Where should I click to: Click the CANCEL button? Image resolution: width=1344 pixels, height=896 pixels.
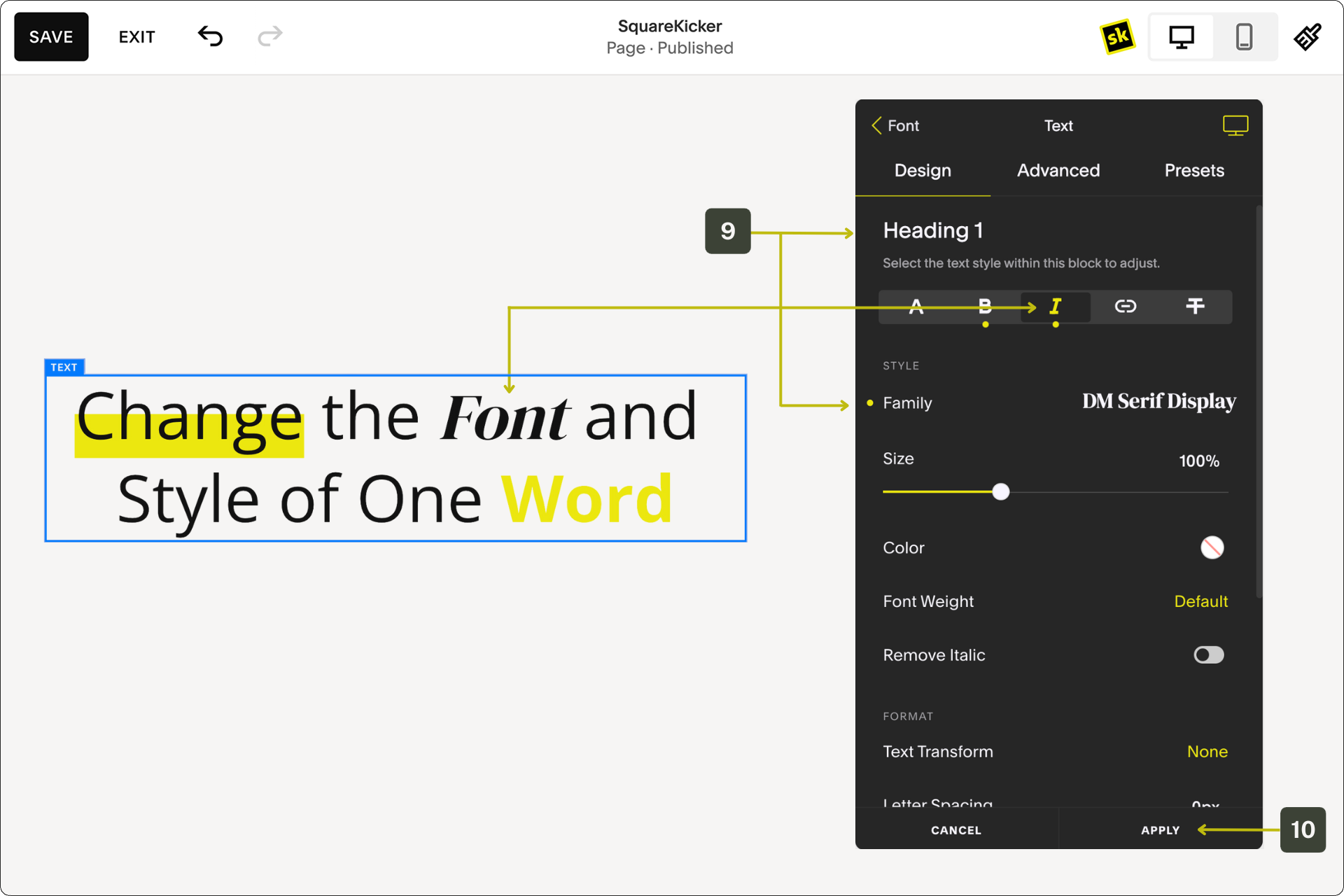955,830
